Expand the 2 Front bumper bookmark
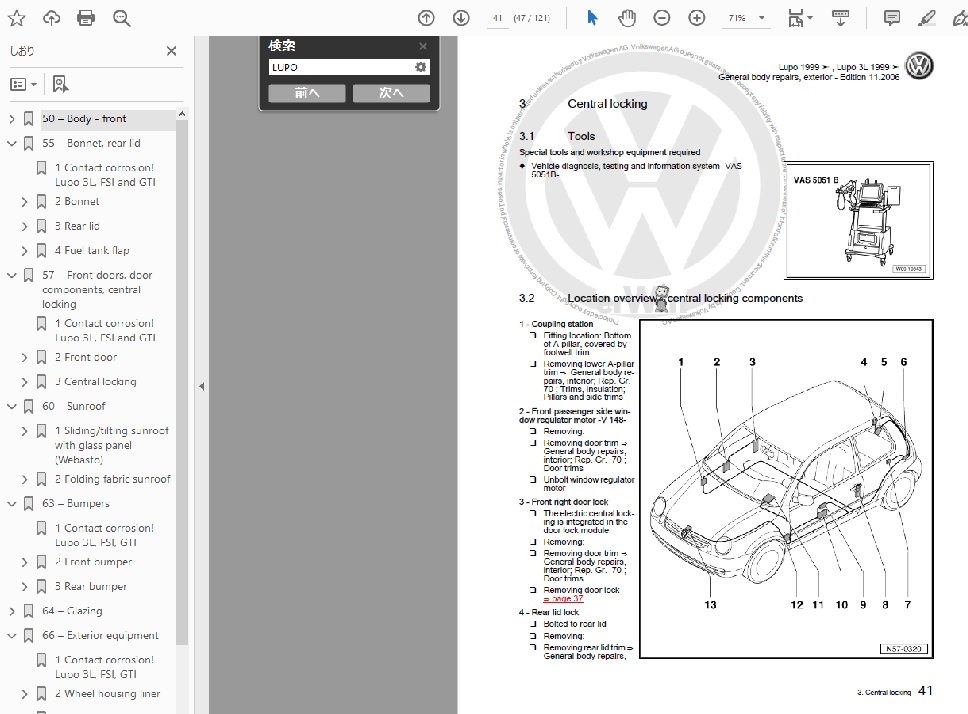This screenshot has height=714, width=968. pyautogui.click(x=24, y=562)
